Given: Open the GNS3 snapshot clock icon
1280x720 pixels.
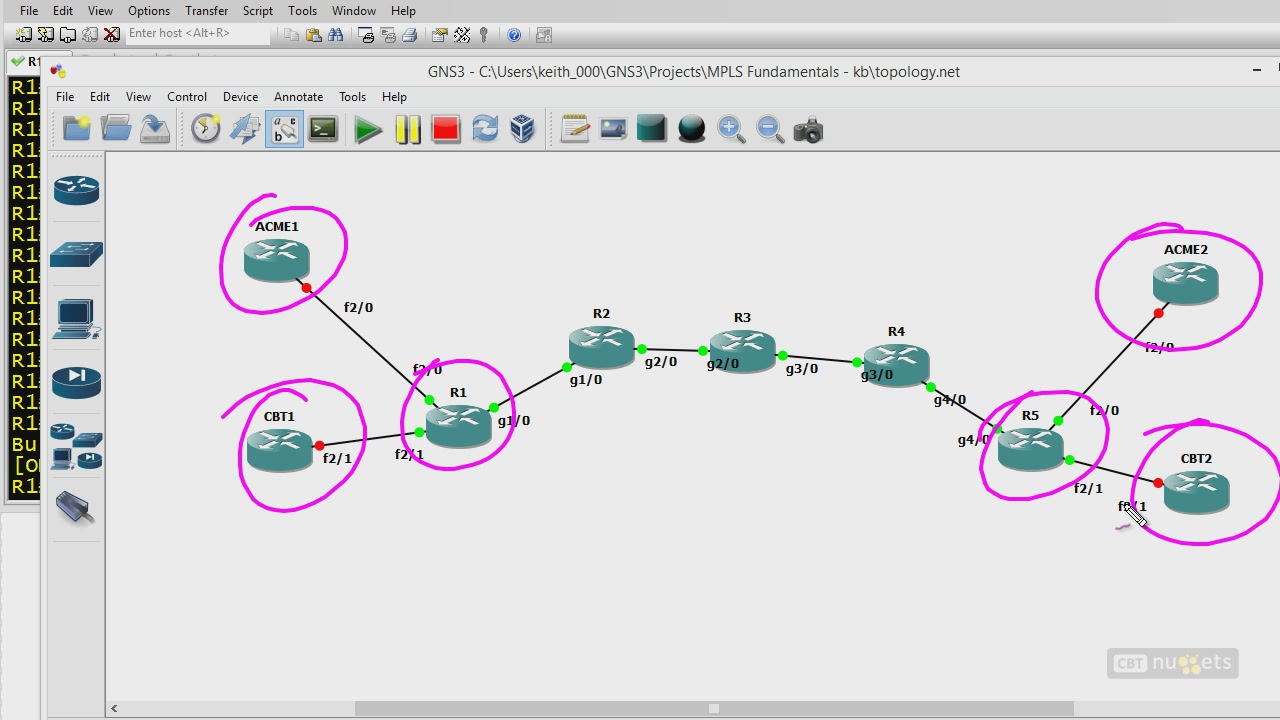Looking at the screenshot, I should [x=206, y=129].
